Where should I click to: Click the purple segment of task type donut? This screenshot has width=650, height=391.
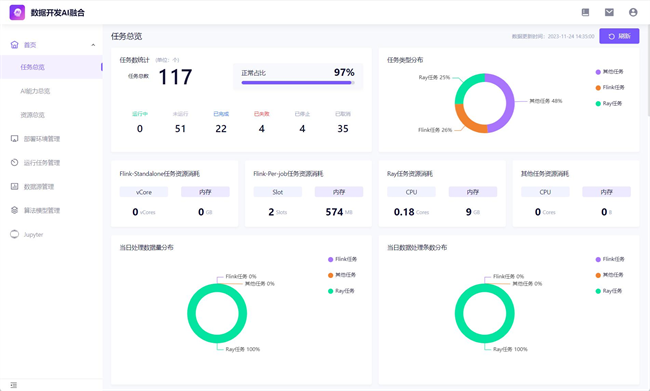507,102
